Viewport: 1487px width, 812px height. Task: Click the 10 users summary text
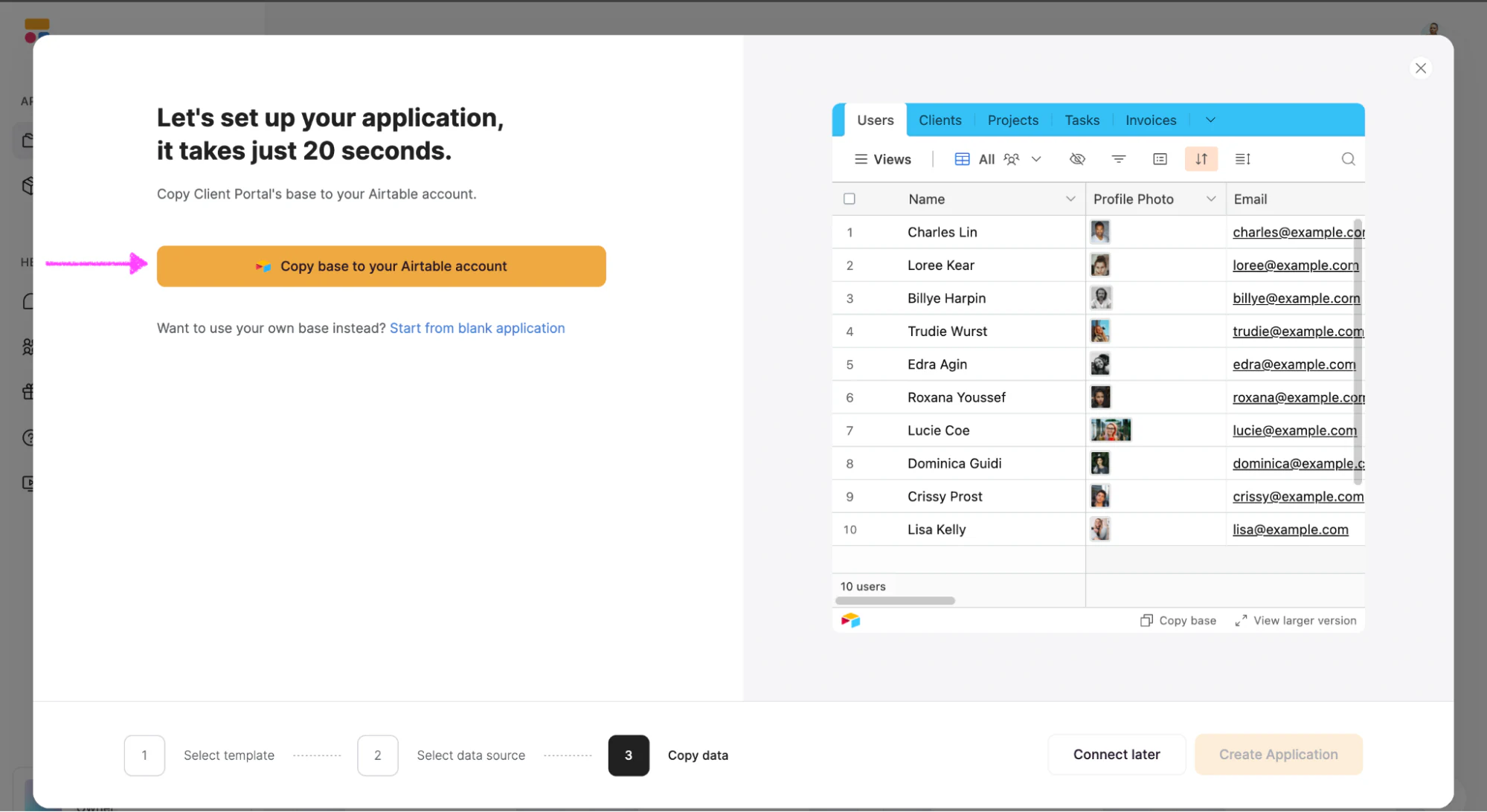tap(862, 587)
